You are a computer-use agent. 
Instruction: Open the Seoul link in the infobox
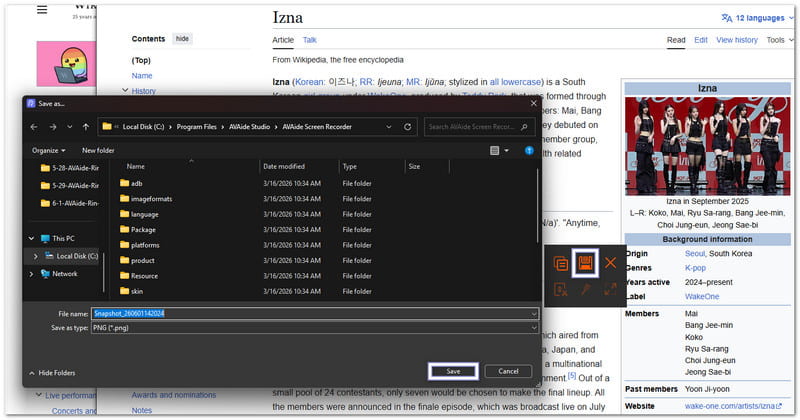tap(694, 254)
